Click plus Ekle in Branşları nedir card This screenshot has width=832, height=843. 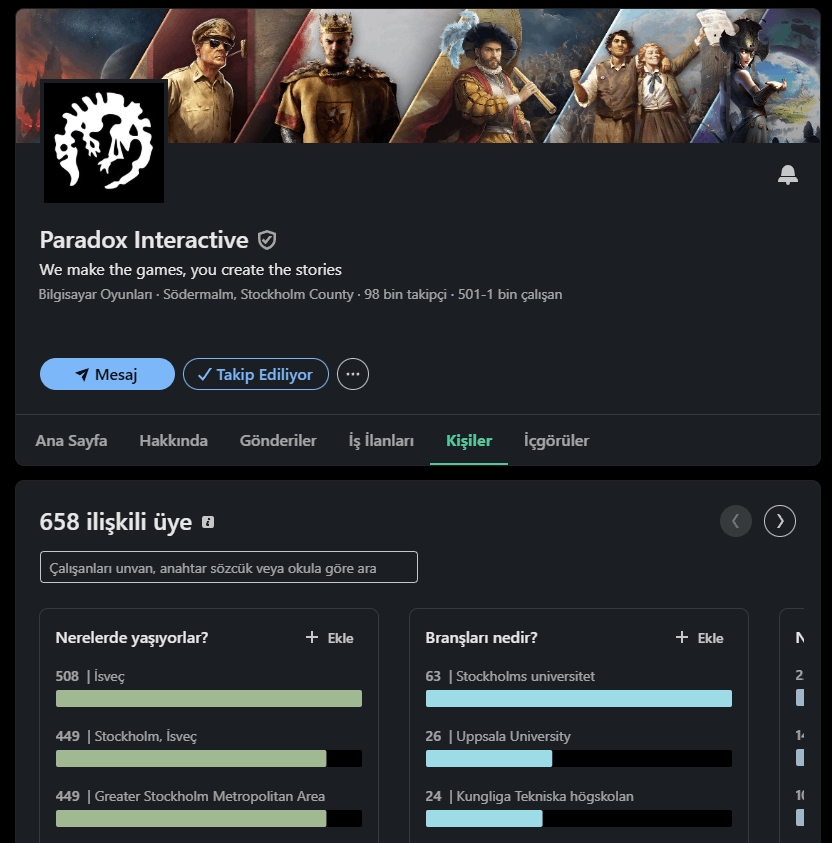(x=699, y=638)
